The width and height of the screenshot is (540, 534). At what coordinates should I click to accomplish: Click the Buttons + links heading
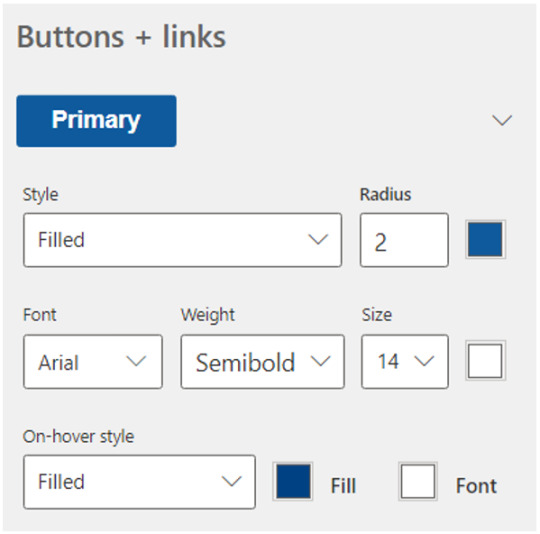tap(121, 37)
